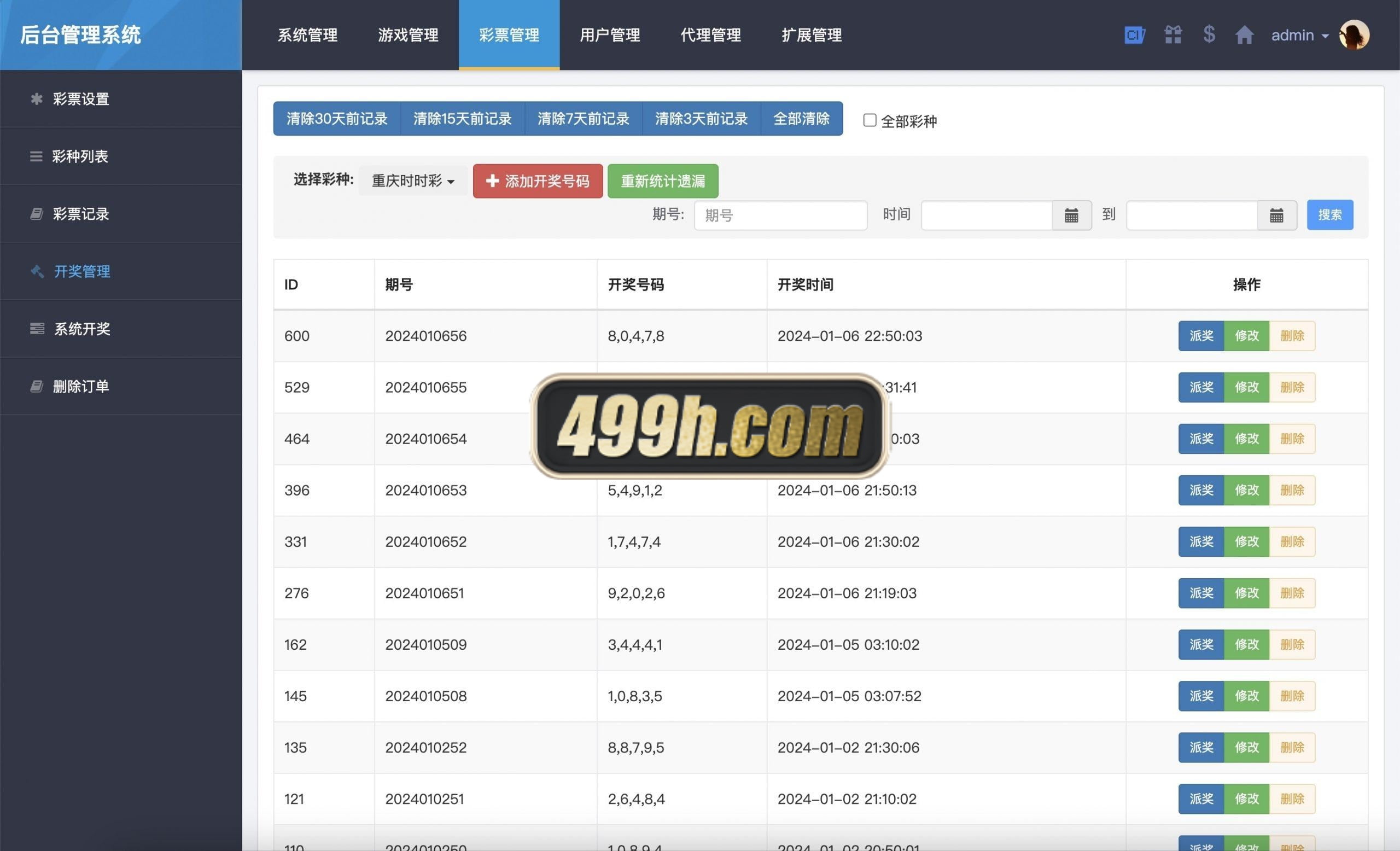Click the 后台管理系统 logo title
This screenshot has height=851, width=1400.
80,35
